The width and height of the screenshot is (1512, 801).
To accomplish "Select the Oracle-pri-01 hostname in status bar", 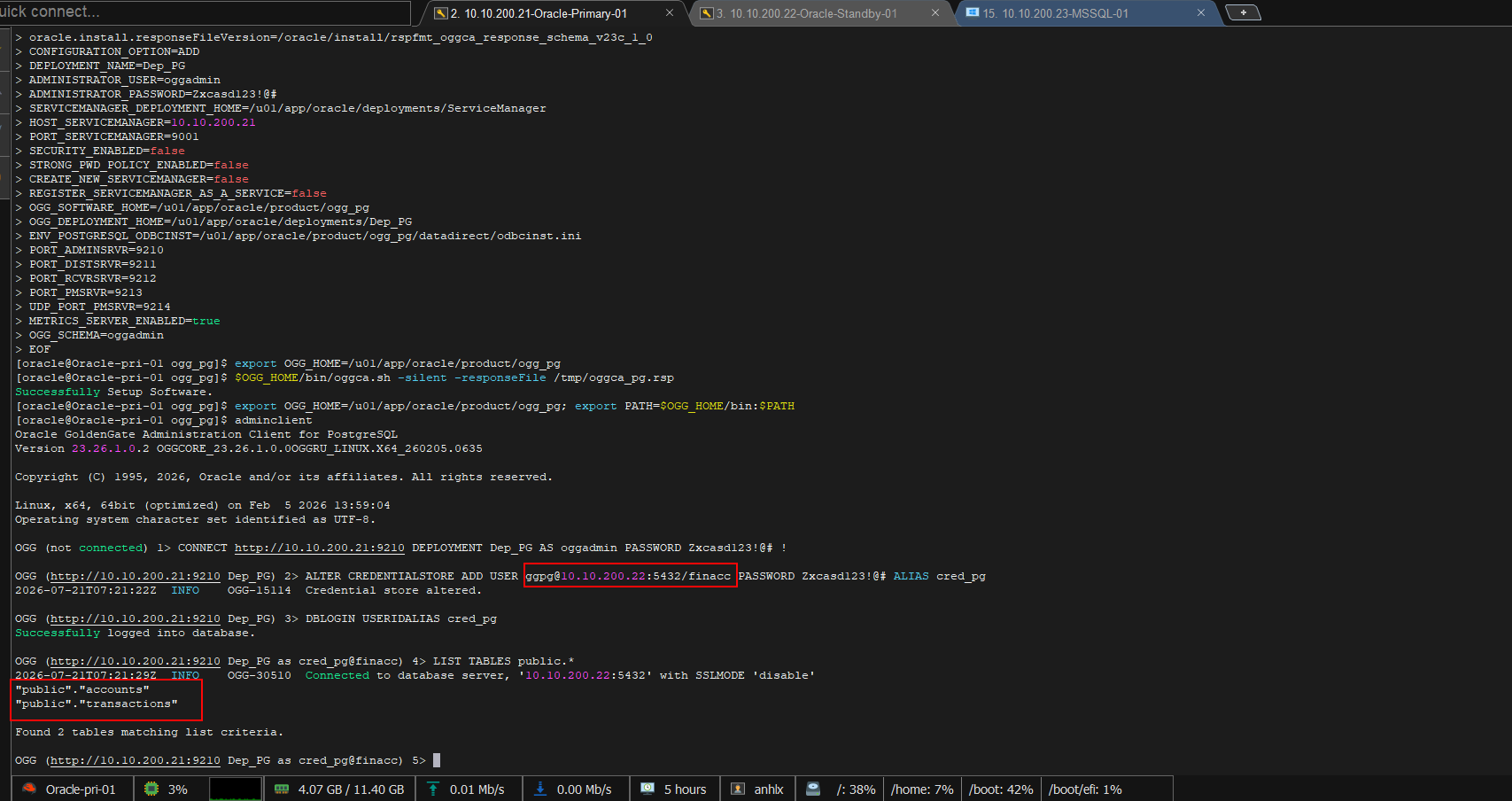I will (81, 789).
